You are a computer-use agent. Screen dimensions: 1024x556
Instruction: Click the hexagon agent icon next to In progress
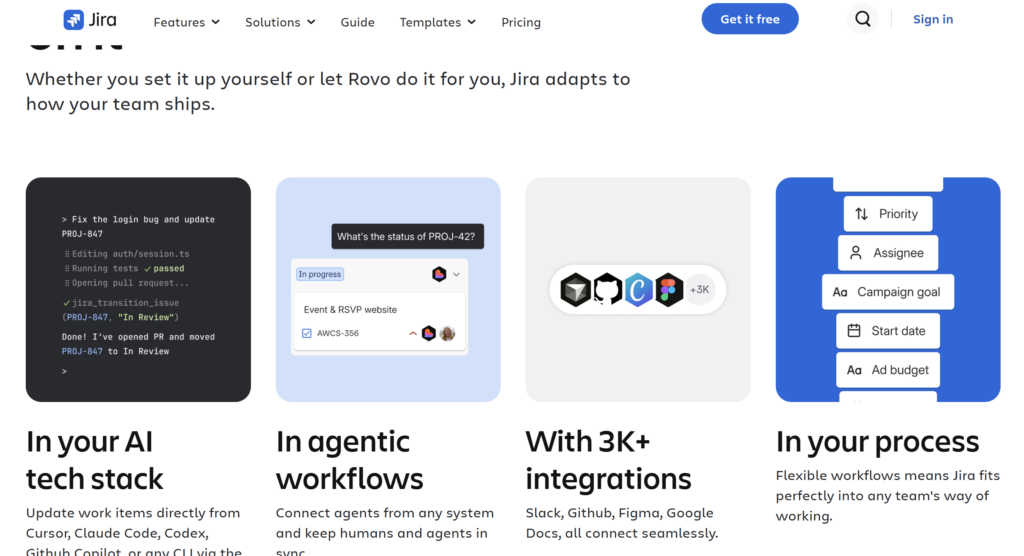coord(439,274)
